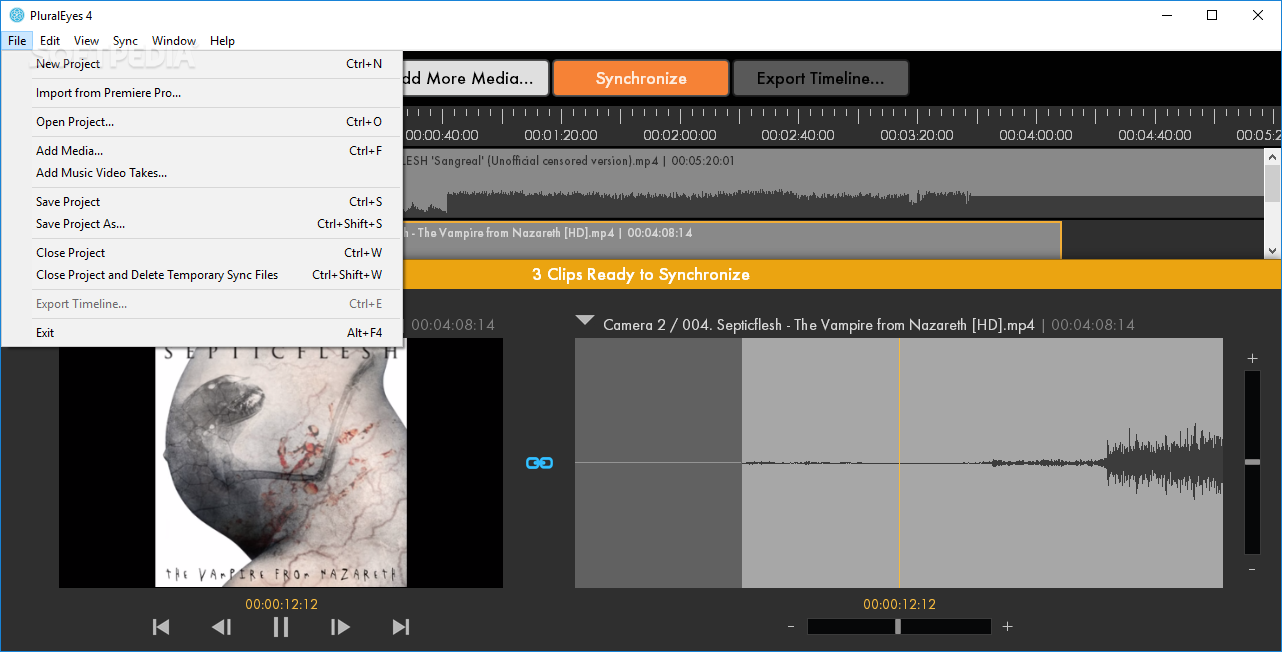Open the Window menu

pyautogui.click(x=174, y=41)
